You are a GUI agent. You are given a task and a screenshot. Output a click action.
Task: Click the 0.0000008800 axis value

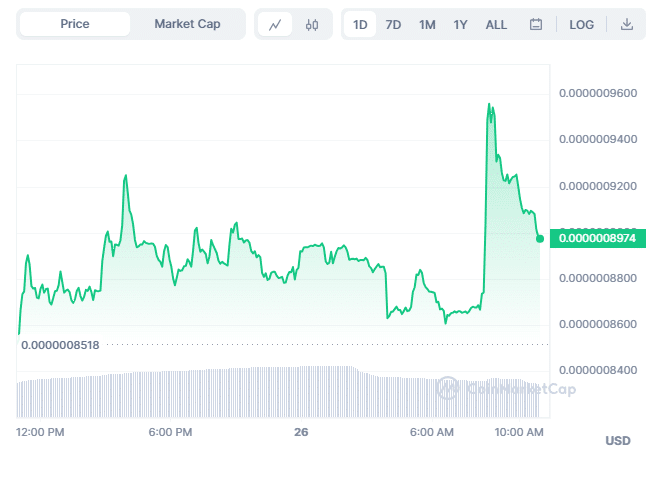click(x=598, y=278)
